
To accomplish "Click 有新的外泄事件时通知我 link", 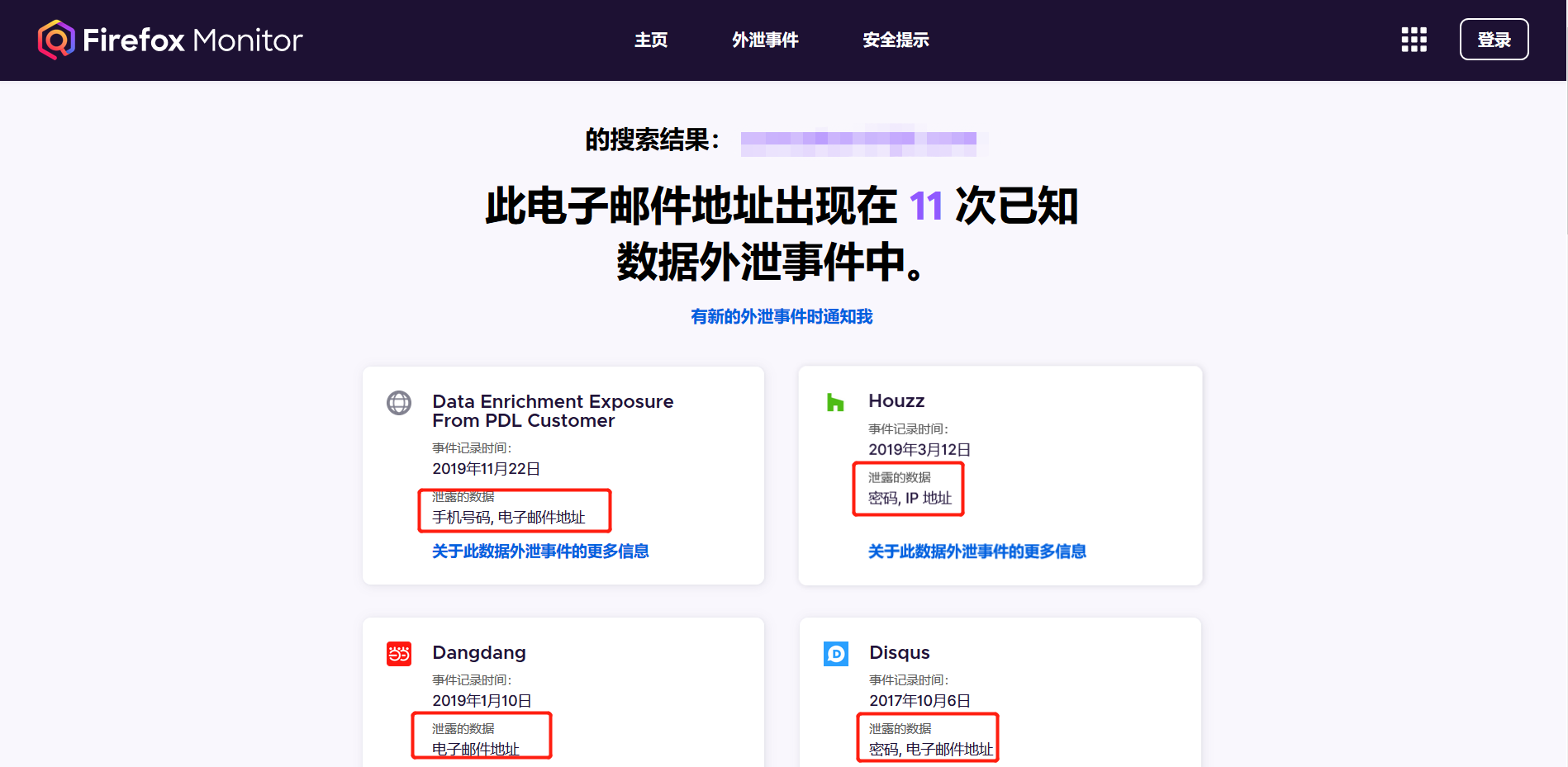I will coord(782,317).
